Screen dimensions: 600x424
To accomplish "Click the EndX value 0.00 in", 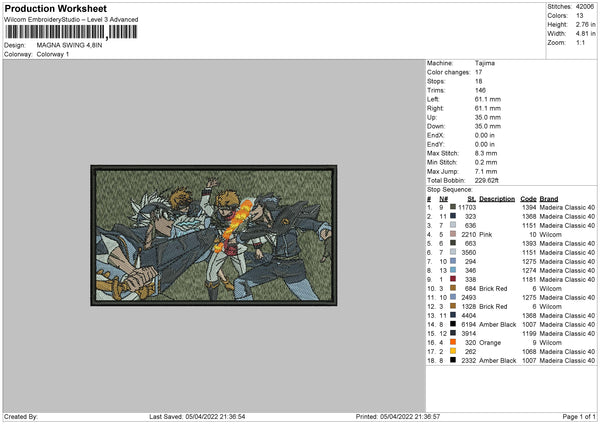I will pyautogui.click(x=485, y=135).
